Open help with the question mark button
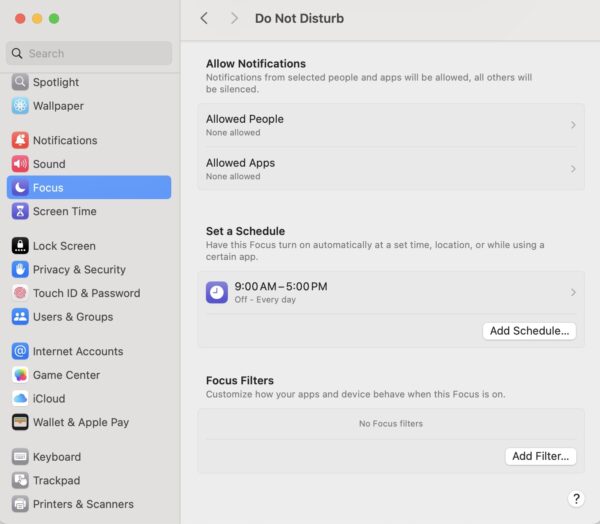Screen dimensions: 600x524 point(576,498)
